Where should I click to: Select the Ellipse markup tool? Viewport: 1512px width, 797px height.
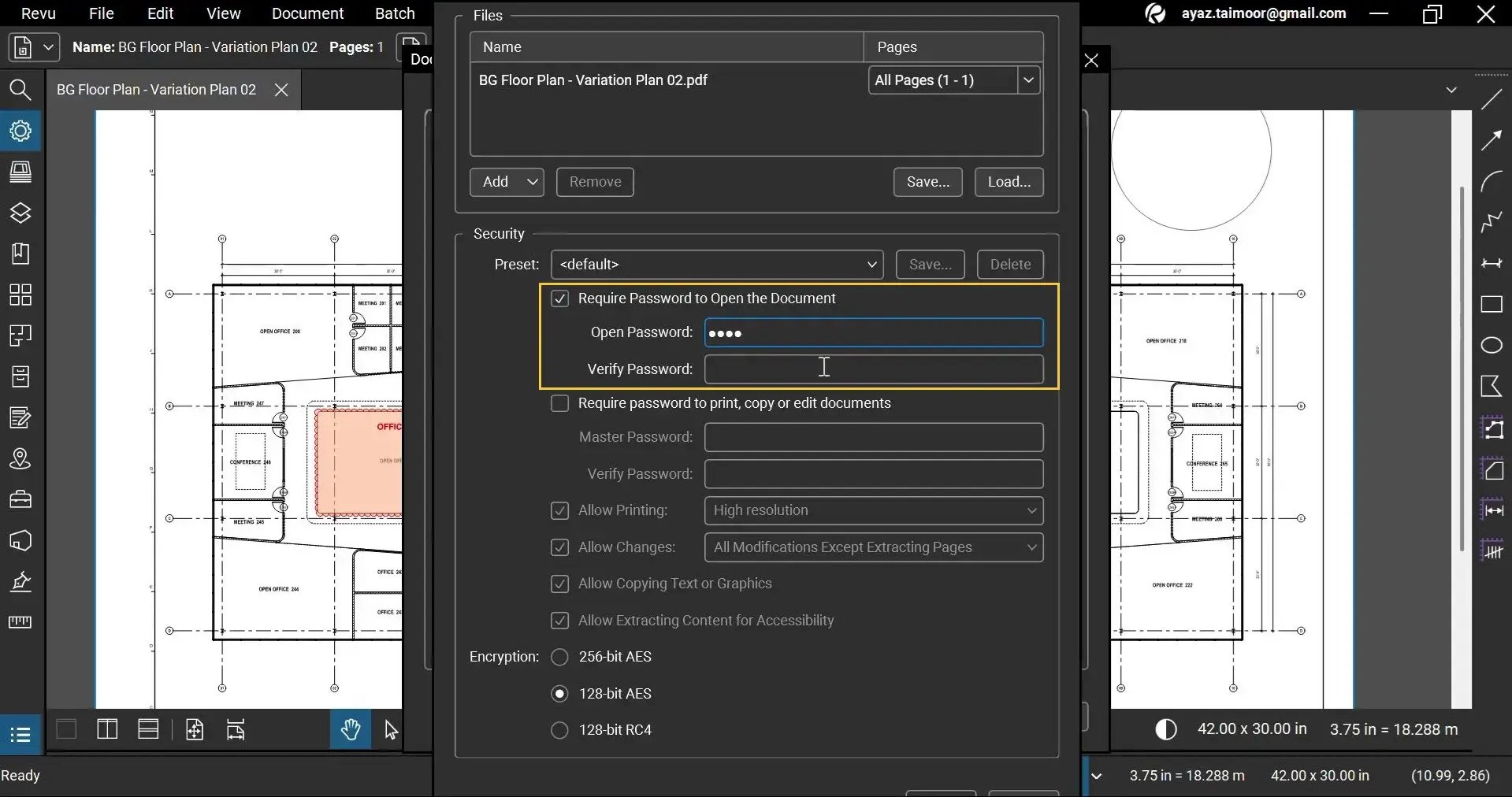pos(1492,345)
